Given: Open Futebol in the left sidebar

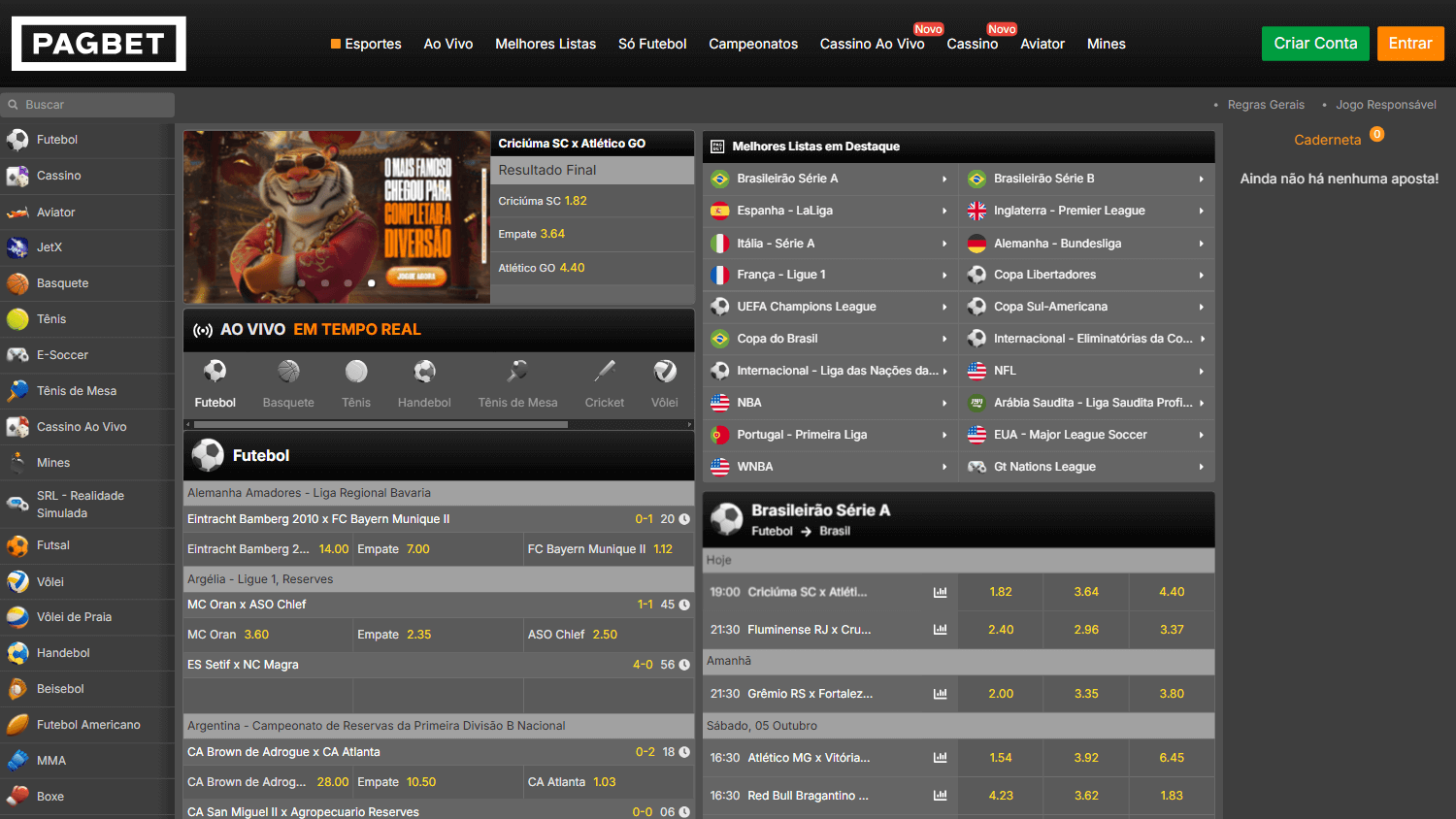Looking at the screenshot, I should 87,140.
